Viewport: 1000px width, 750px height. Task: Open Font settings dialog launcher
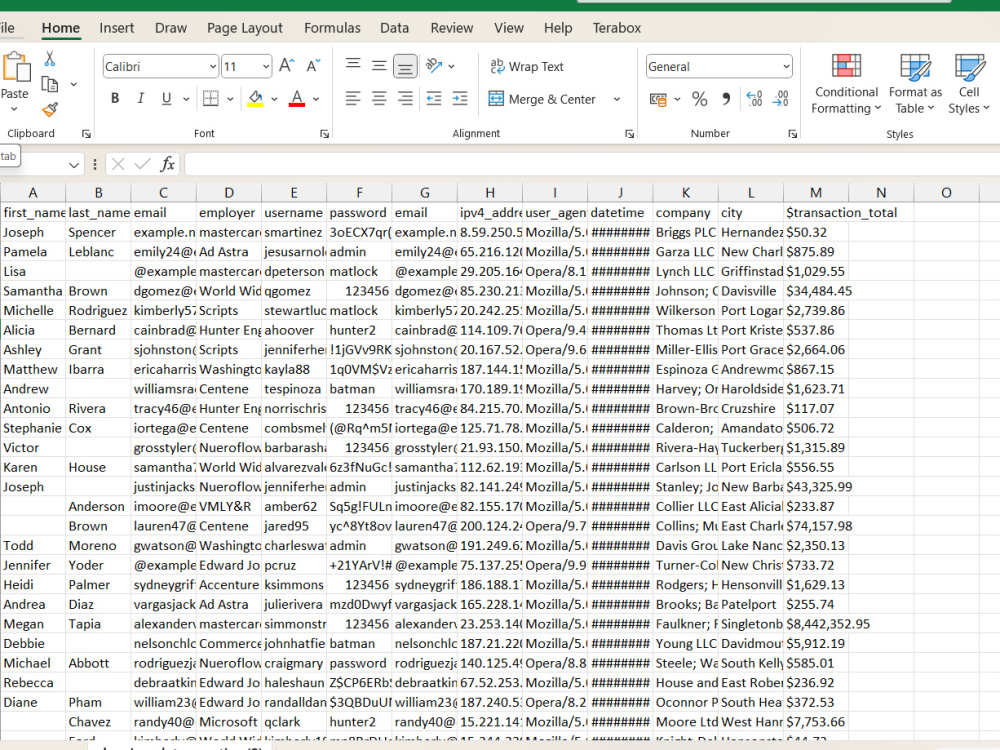(325, 134)
